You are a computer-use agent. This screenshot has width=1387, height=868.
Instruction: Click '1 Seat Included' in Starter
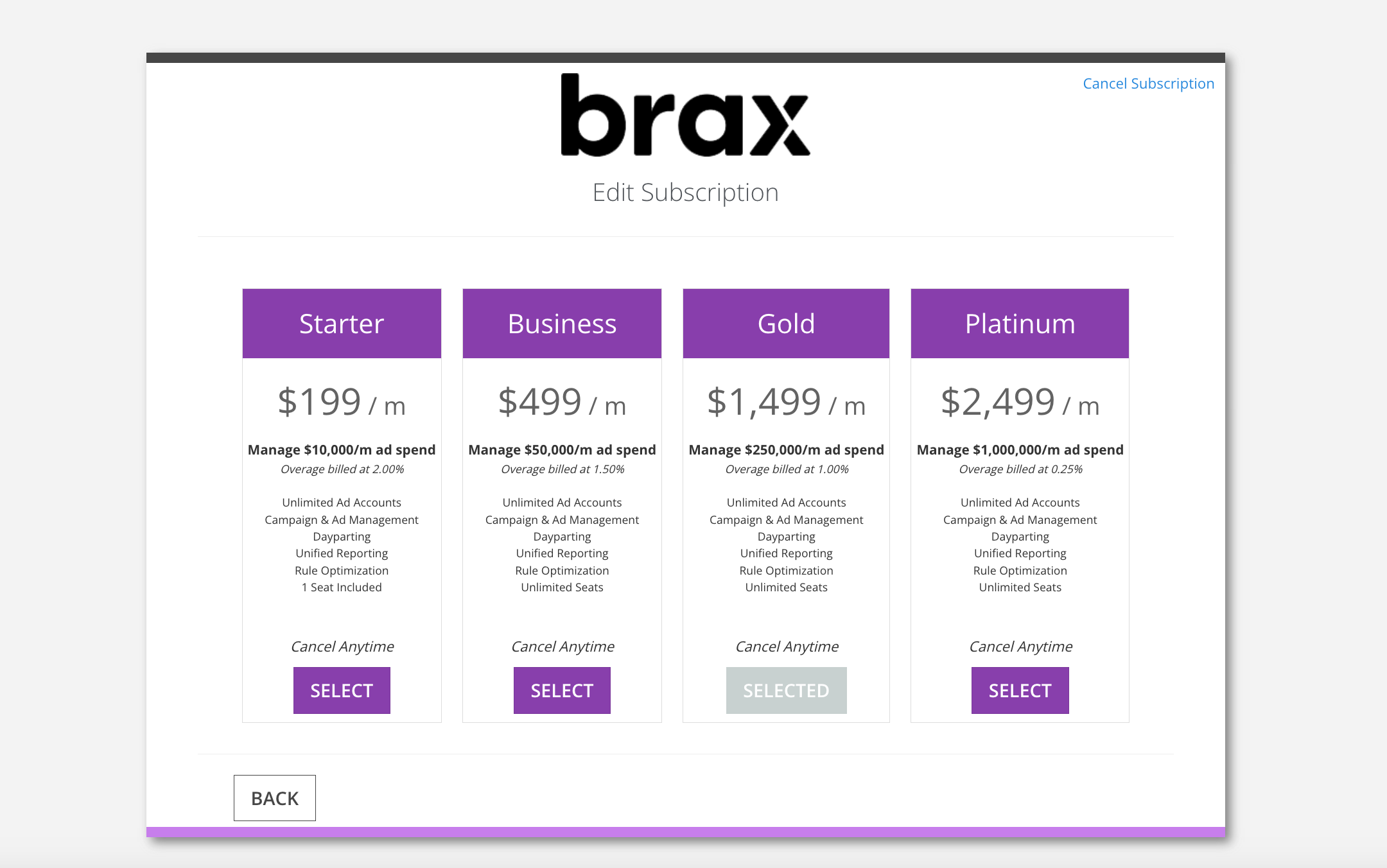coord(342,587)
